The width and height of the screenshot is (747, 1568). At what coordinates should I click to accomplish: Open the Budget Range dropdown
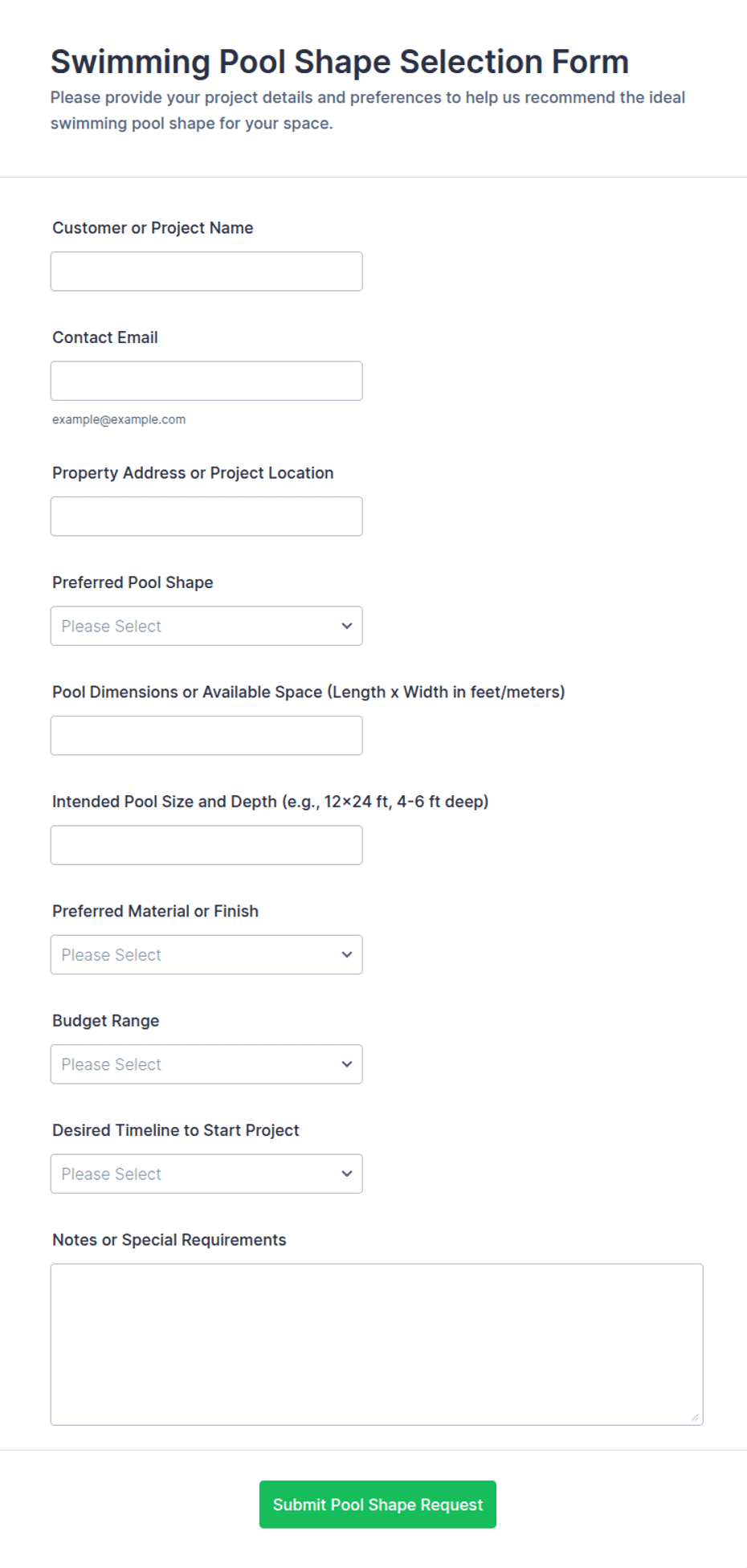(206, 1064)
